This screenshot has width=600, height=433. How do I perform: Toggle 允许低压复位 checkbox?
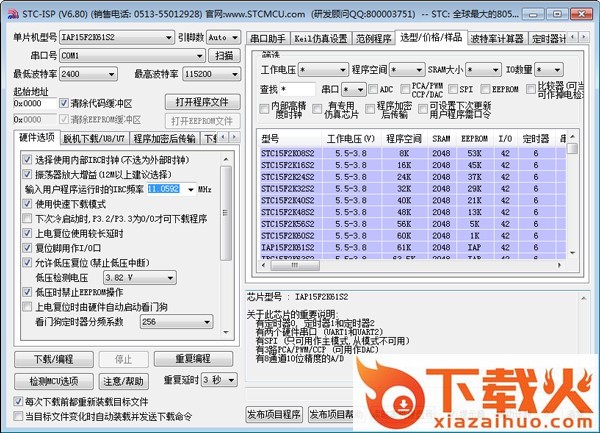click(27, 262)
